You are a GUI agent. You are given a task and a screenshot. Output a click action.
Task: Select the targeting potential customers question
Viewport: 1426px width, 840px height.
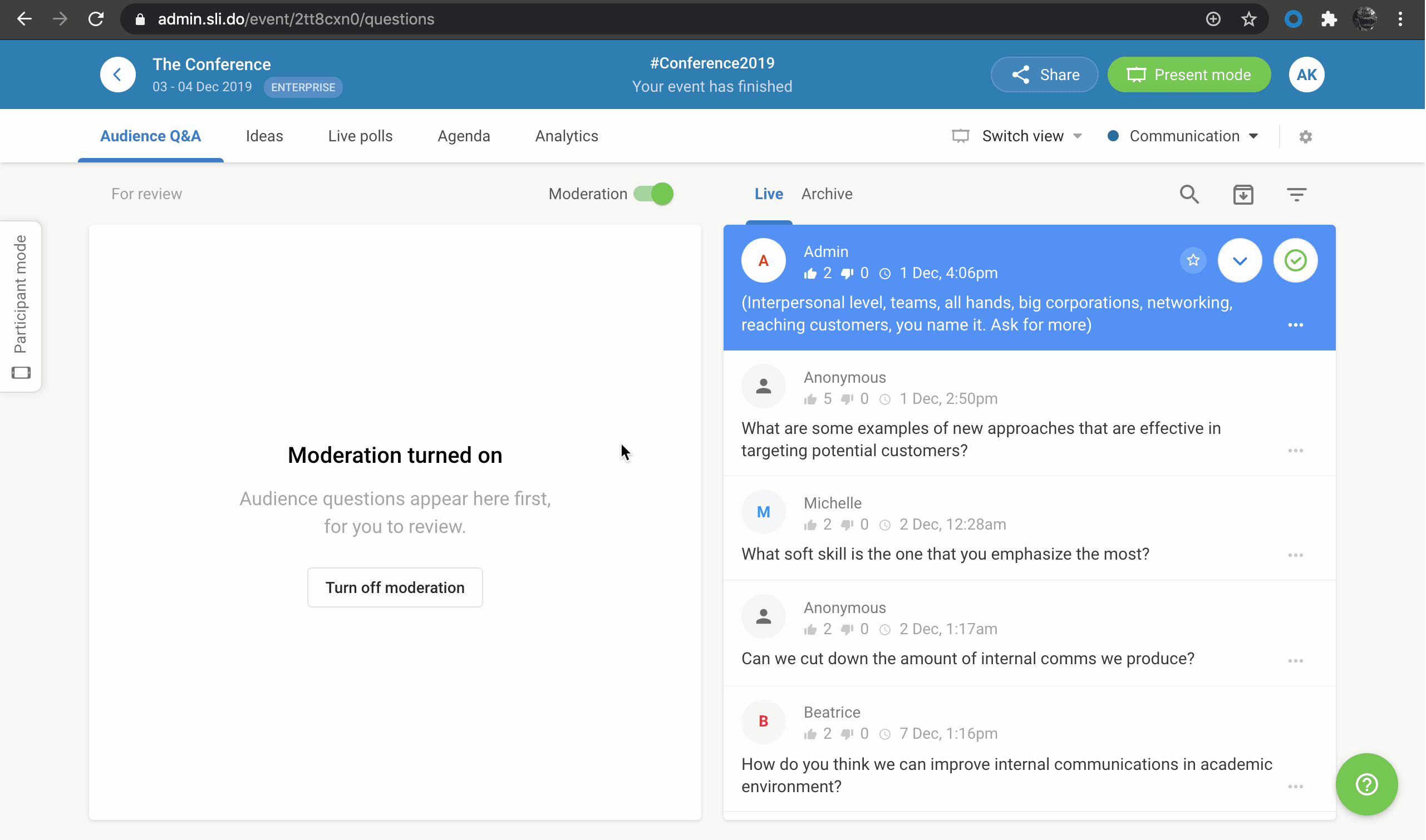pyautogui.click(x=1030, y=414)
